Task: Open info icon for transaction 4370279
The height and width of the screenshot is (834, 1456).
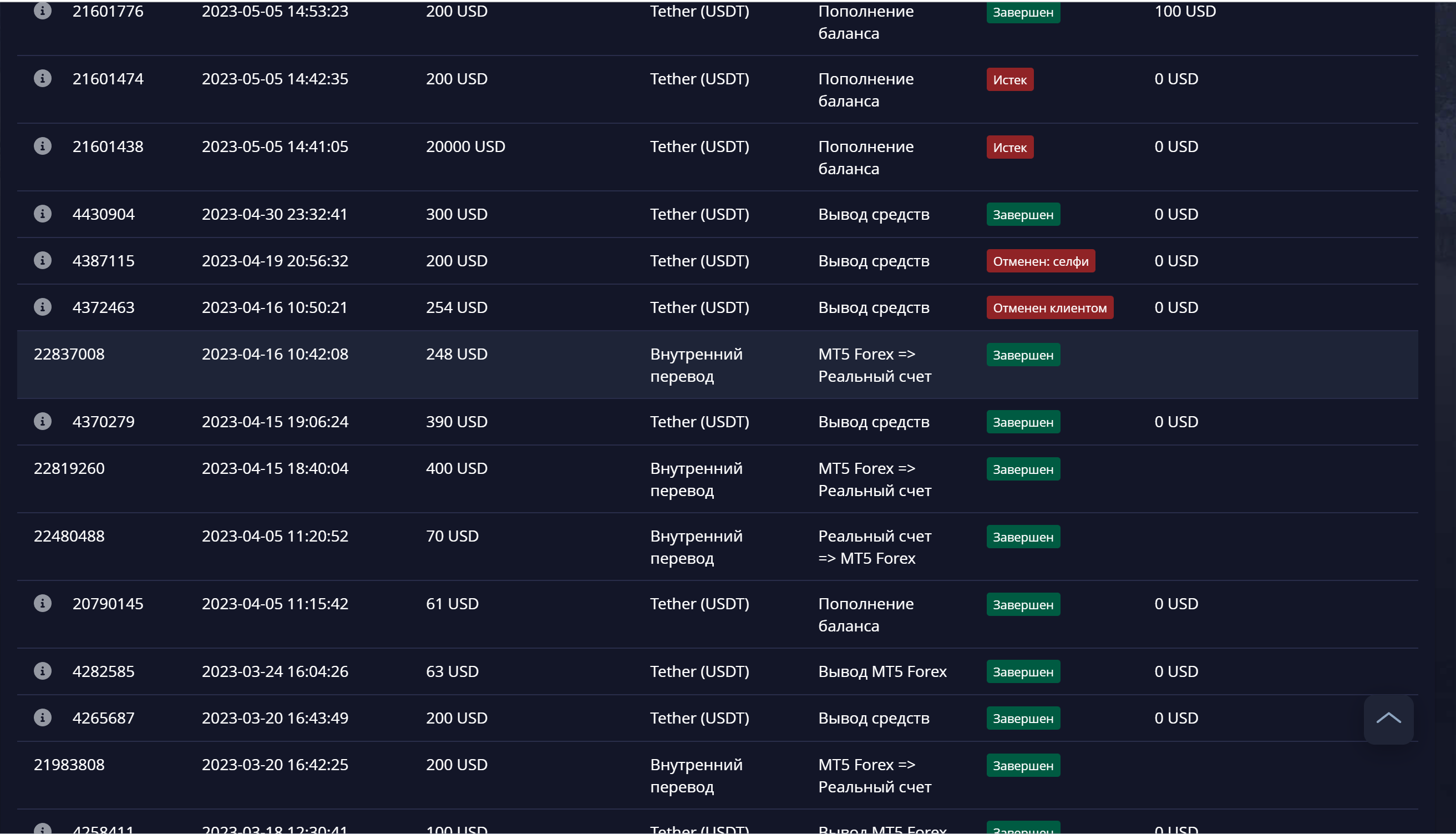Action: [42, 421]
